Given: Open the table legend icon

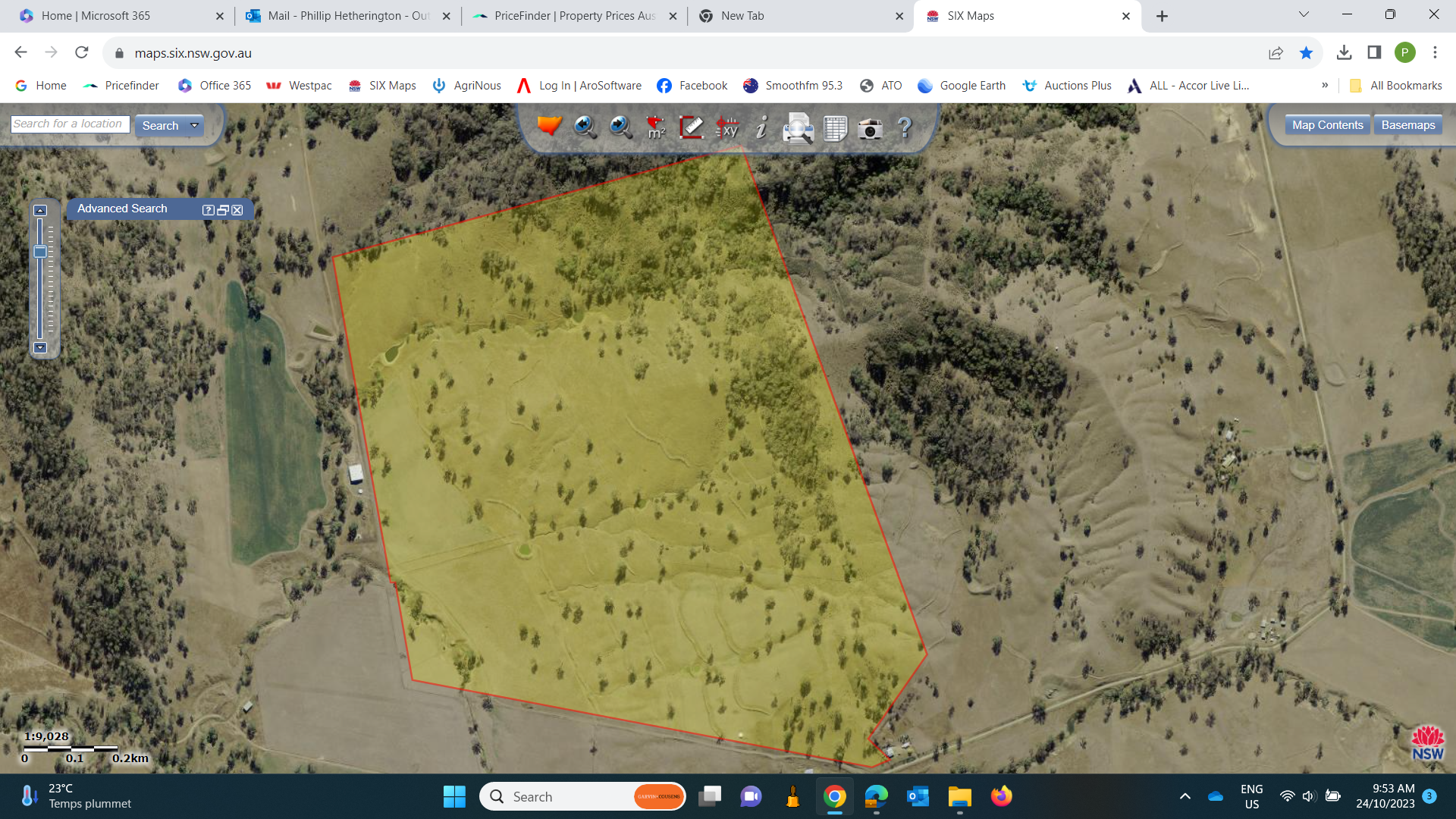Looking at the screenshot, I should coord(835,128).
